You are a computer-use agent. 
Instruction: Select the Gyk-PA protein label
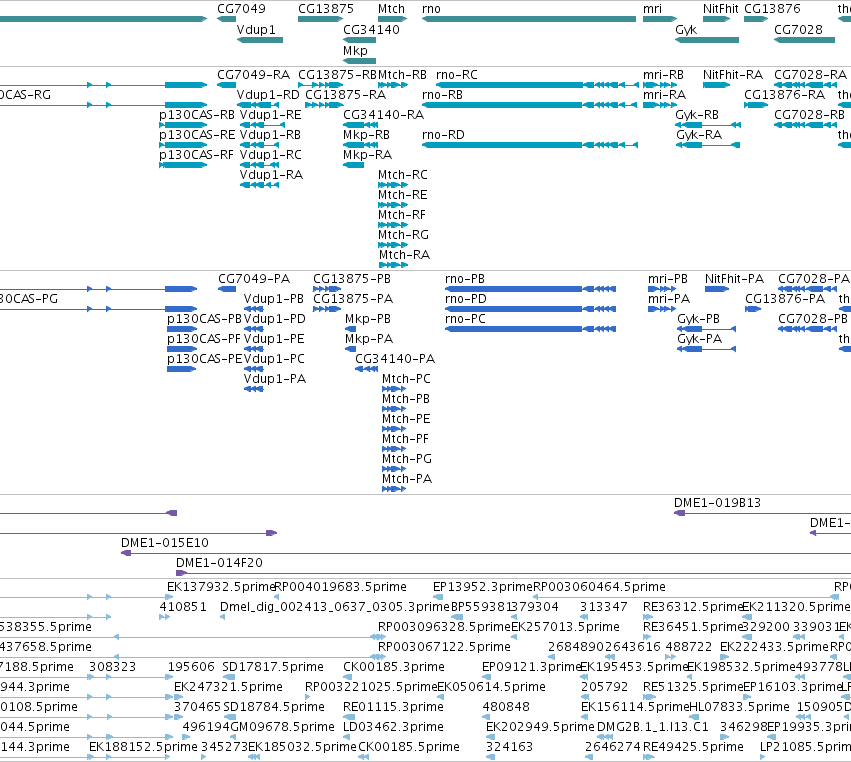(700, 339)
